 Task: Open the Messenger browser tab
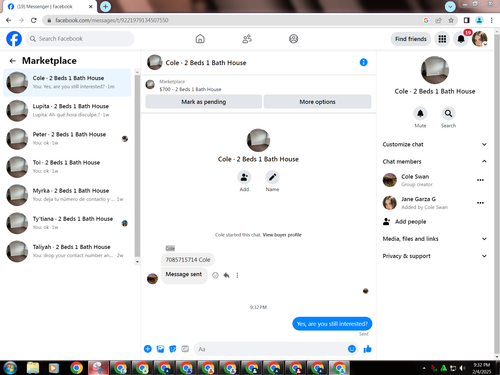pos(50,7)
